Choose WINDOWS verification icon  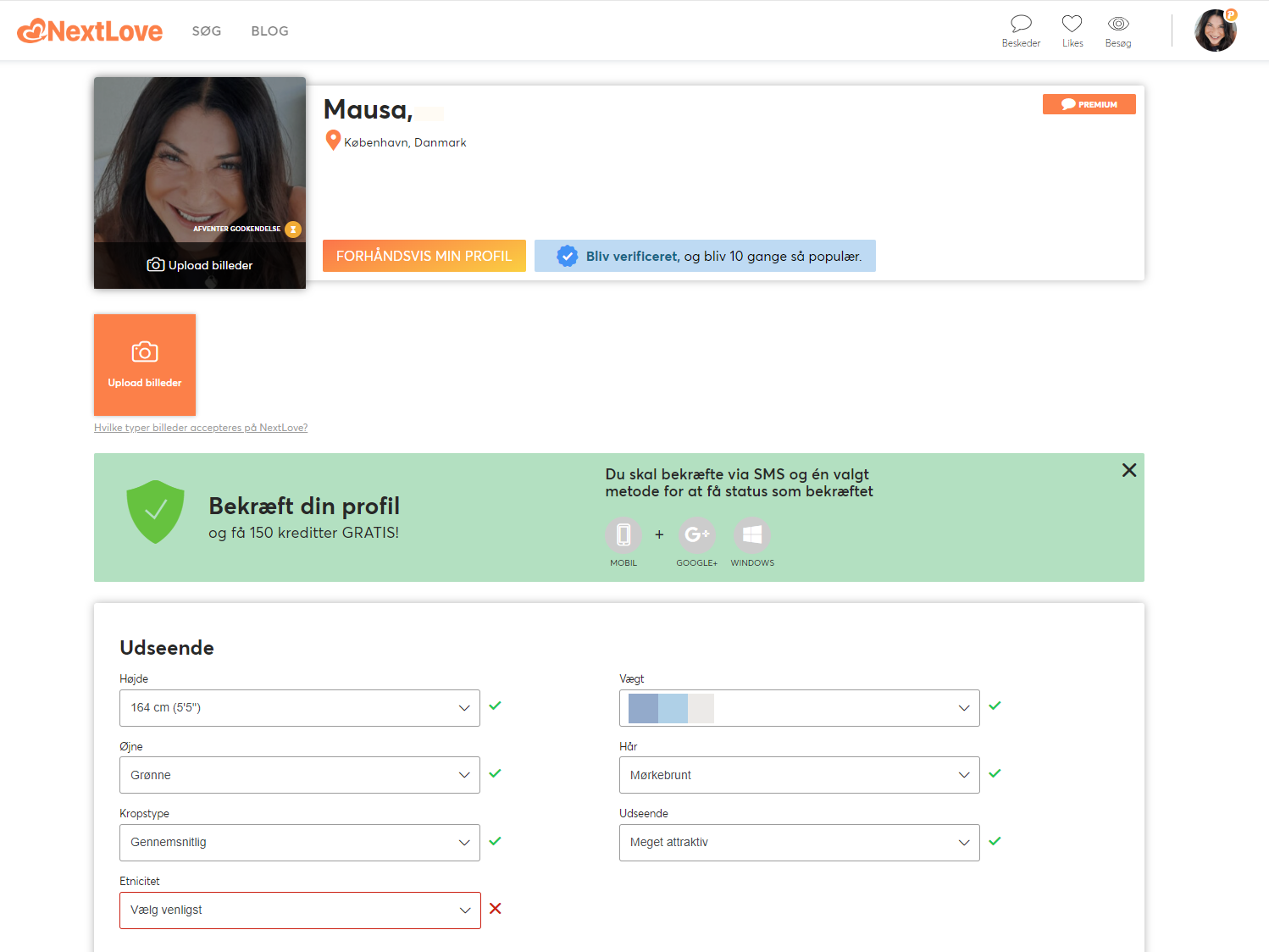click(x=752, y=534)
